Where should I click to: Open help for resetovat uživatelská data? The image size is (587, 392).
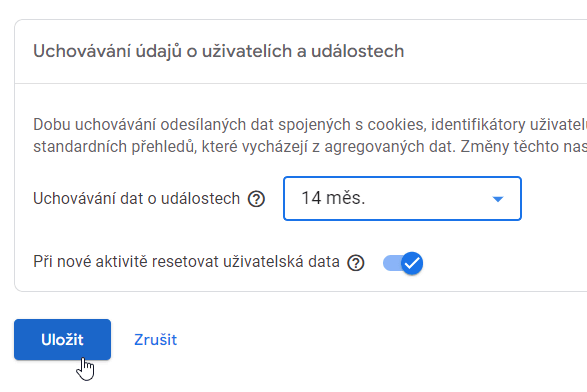coord(356,262)
